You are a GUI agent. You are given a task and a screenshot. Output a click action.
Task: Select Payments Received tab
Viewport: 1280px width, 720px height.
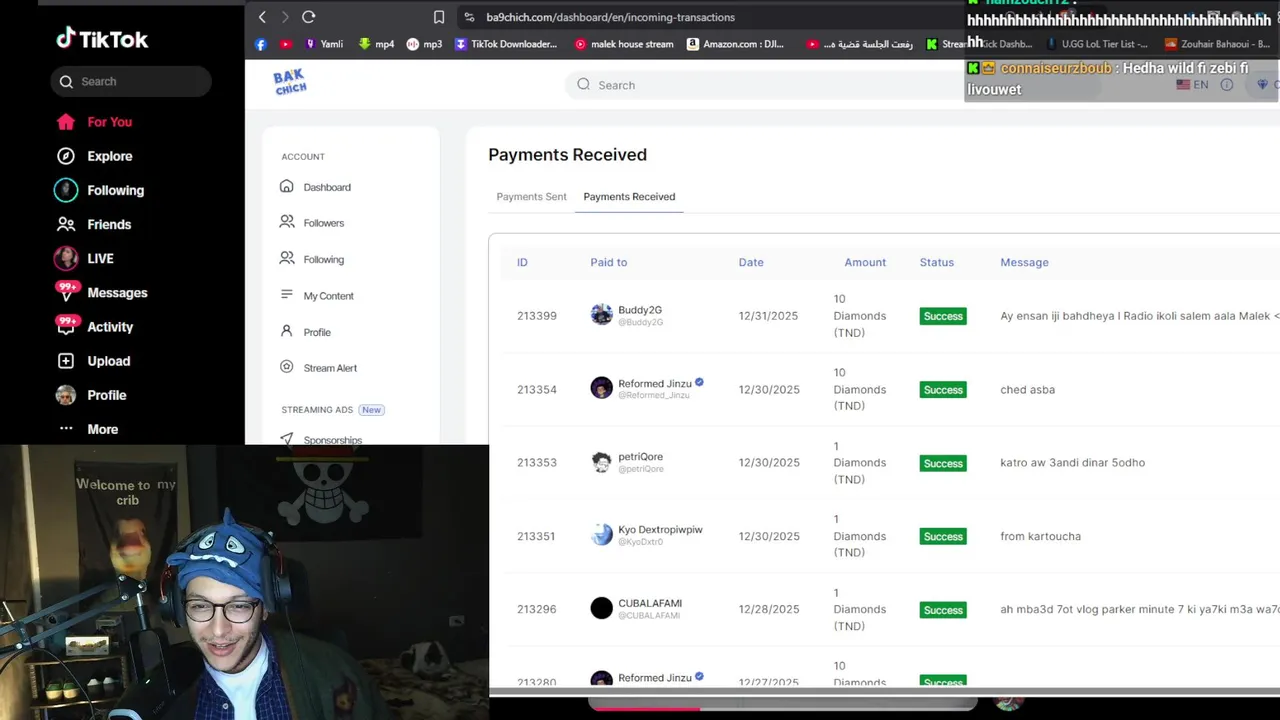(x=629, y=197)
